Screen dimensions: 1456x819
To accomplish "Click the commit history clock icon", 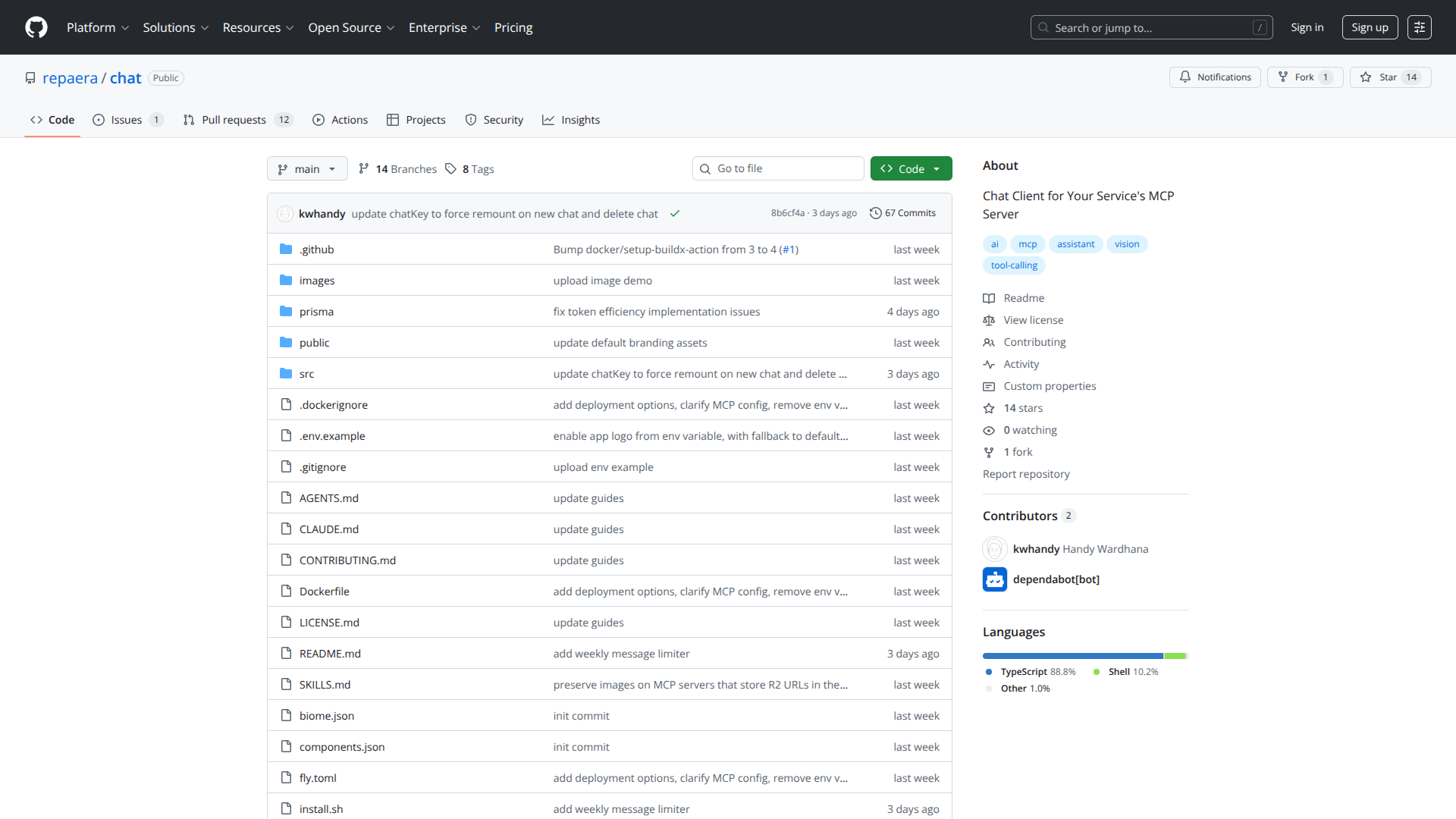I will click(x=875, y=213).
